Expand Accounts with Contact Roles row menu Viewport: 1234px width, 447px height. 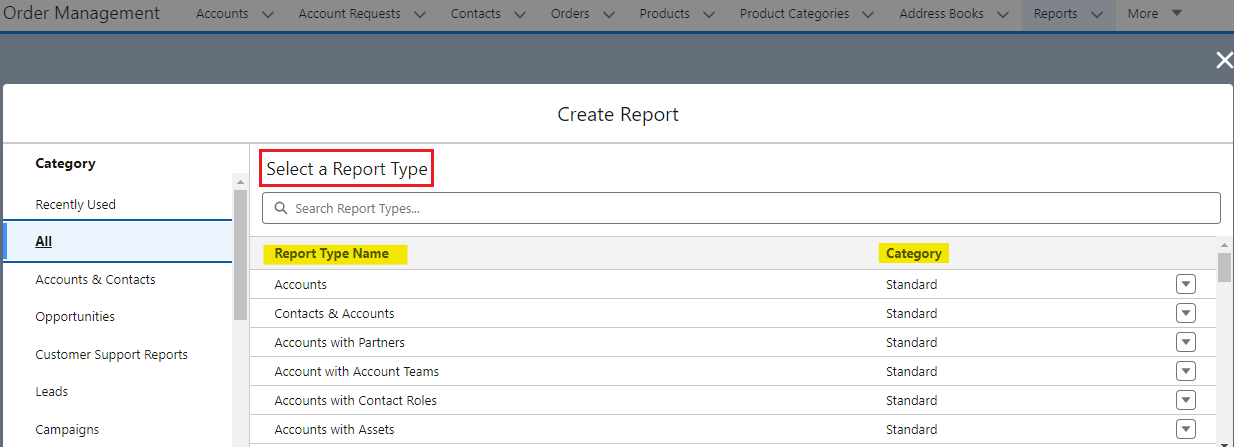pos(1185,400)
